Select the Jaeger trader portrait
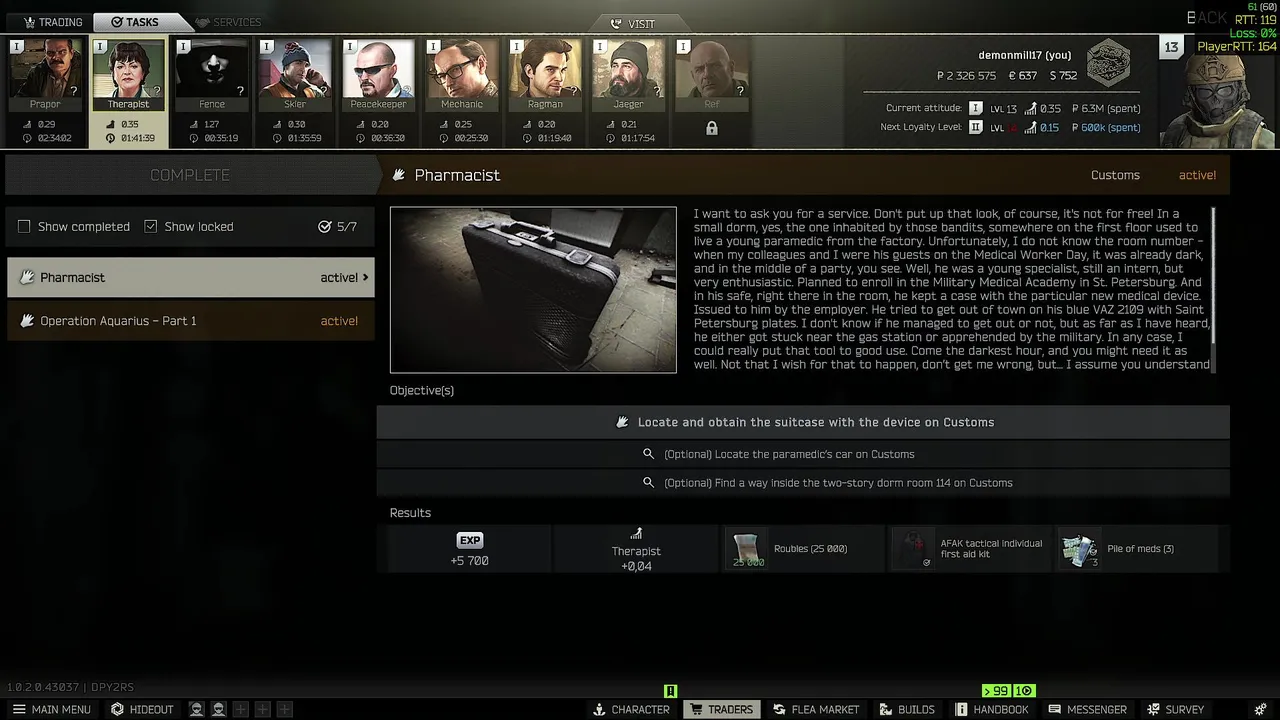This screenshot has height=720, width=1280. [x=628, y=74]
